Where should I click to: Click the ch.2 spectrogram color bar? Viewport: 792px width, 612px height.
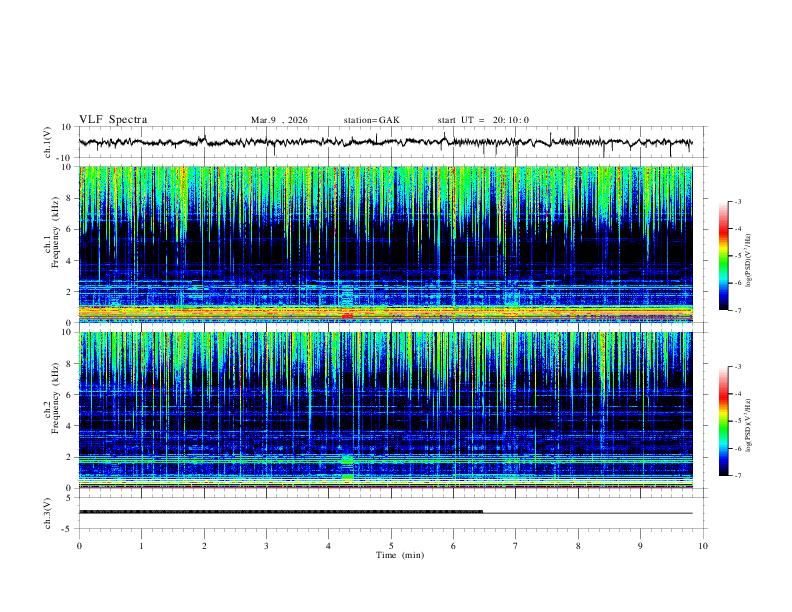[723, 421]
